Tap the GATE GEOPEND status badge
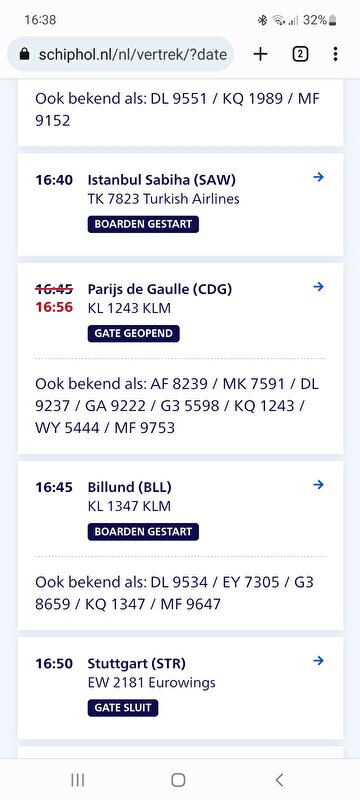Viewport: 360px width, 800px height. [134, 334]
